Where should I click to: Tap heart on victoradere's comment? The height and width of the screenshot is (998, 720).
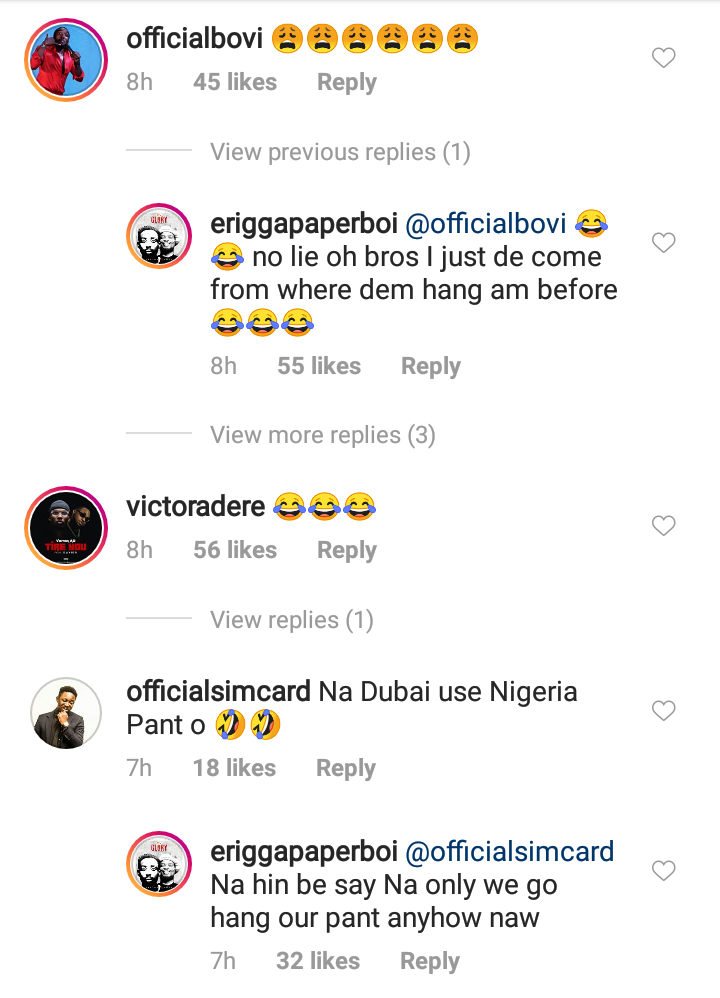664,525
